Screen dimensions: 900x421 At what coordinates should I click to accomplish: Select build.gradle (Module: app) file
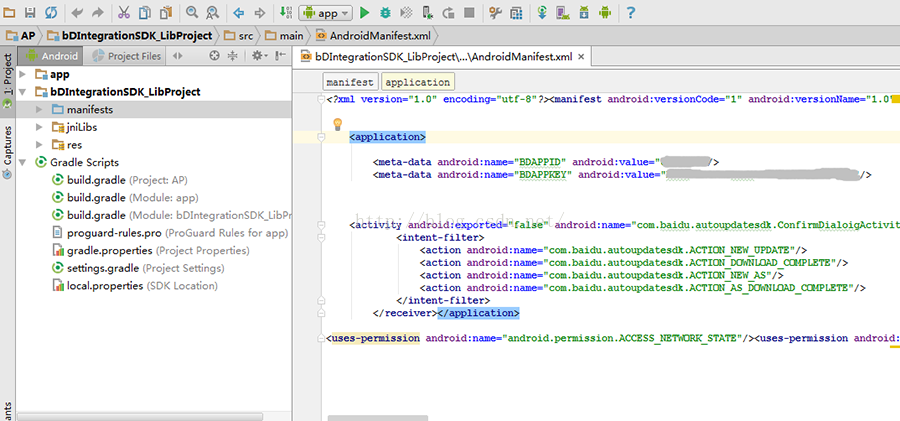(125, 198)
